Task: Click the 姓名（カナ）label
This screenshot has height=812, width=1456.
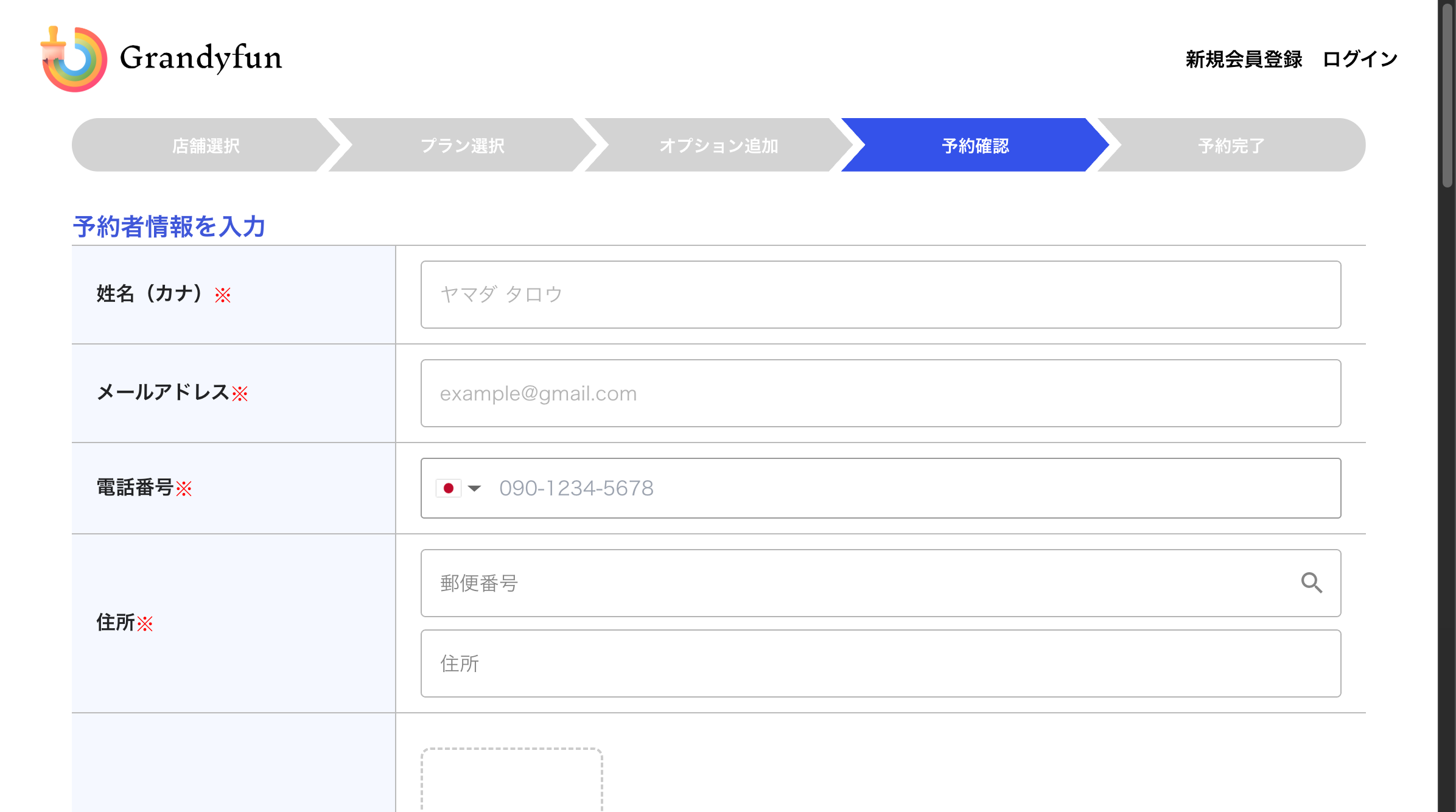Action: coord(163,294)
